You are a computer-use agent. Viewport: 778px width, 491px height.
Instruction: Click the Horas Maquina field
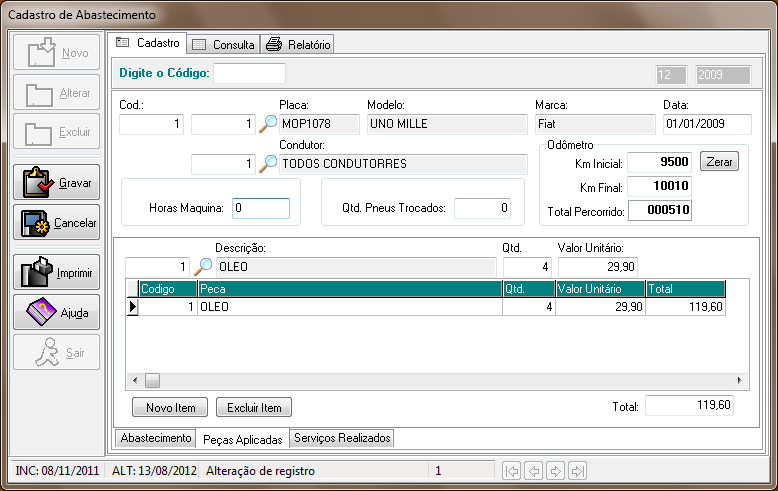pos(260,208)
